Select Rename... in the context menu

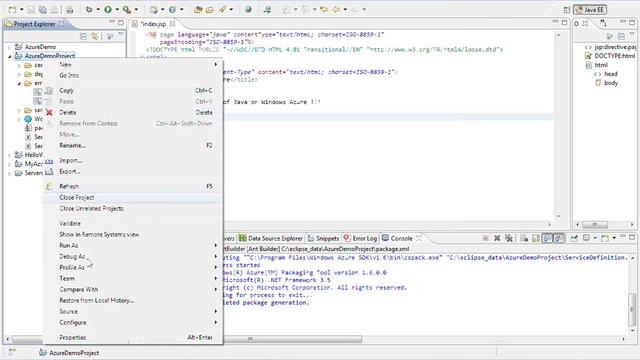click(132, 146)
